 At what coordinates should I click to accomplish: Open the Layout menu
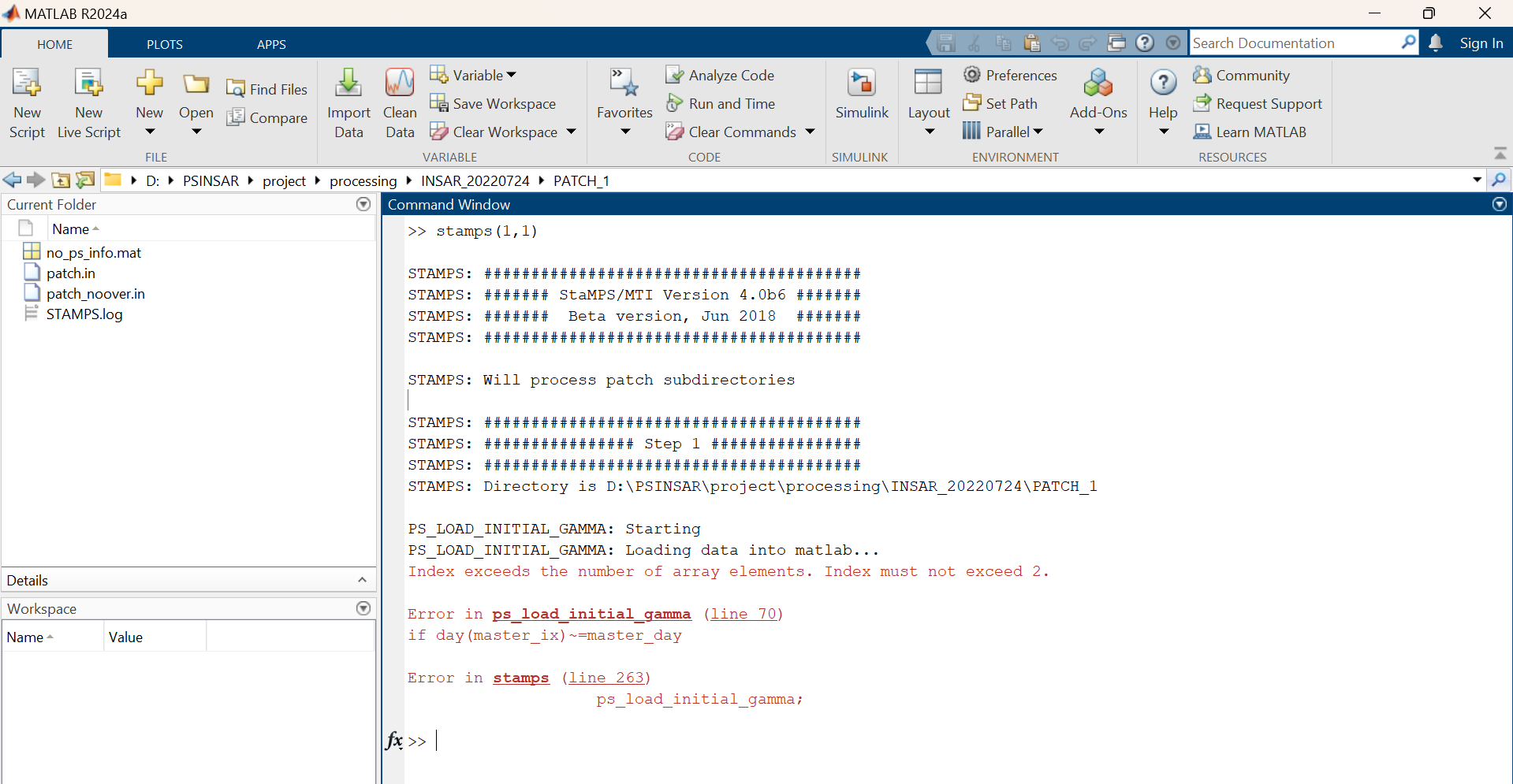(x=929, y=103)
